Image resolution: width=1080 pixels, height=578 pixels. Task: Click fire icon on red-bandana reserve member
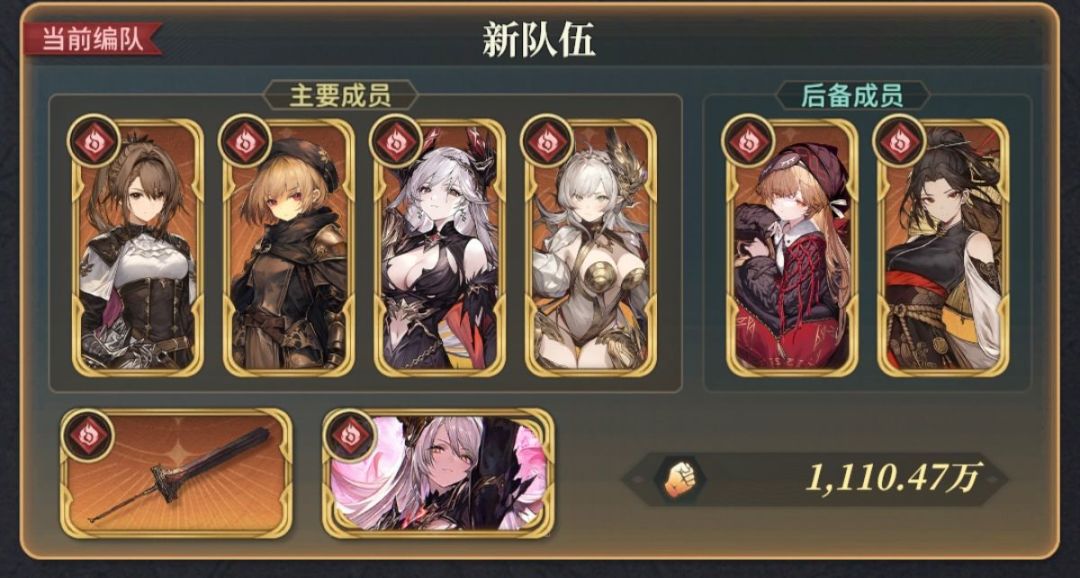point(748,143)
